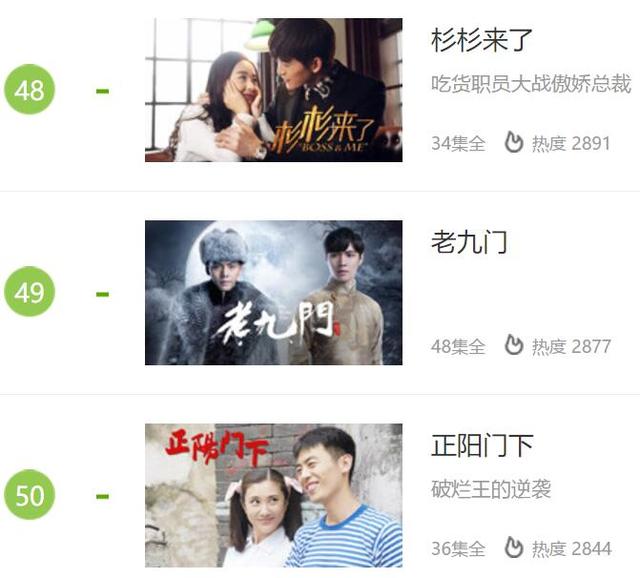Click the tagline 吃货职员大战傲娇总裁
This screenshot has width=640, height=578.
(x=531, y=84)
